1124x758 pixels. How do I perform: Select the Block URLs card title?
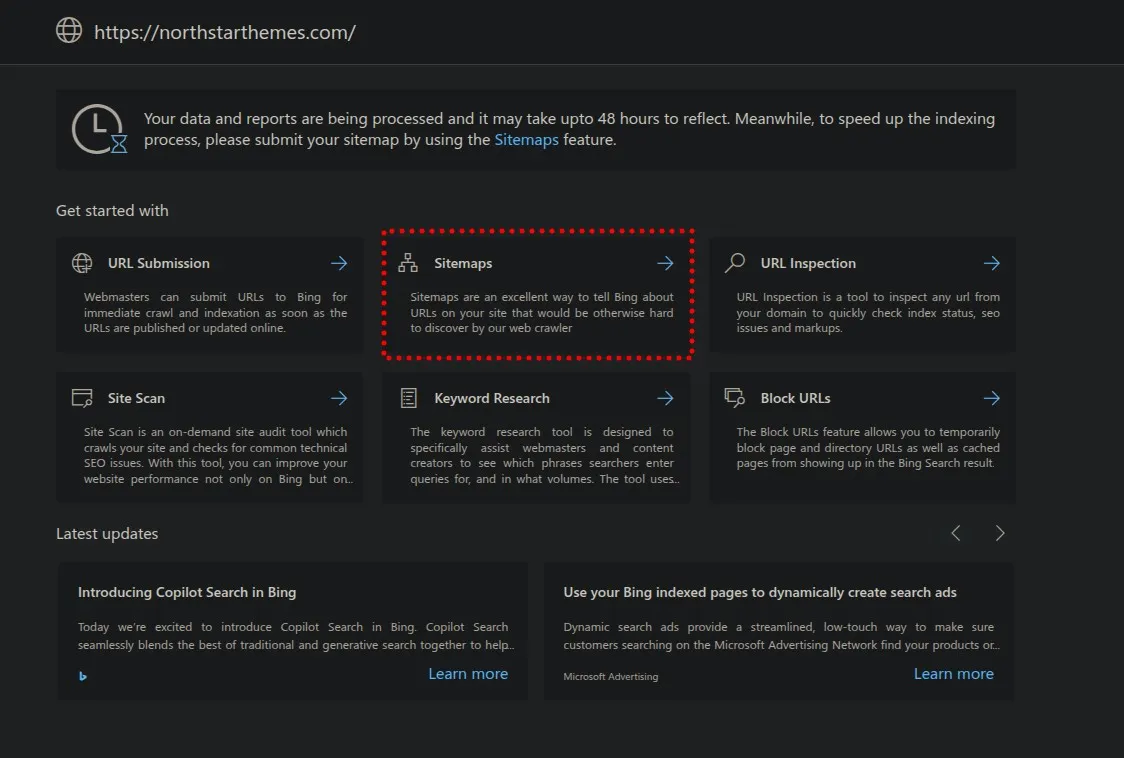(x=795, y=398)
